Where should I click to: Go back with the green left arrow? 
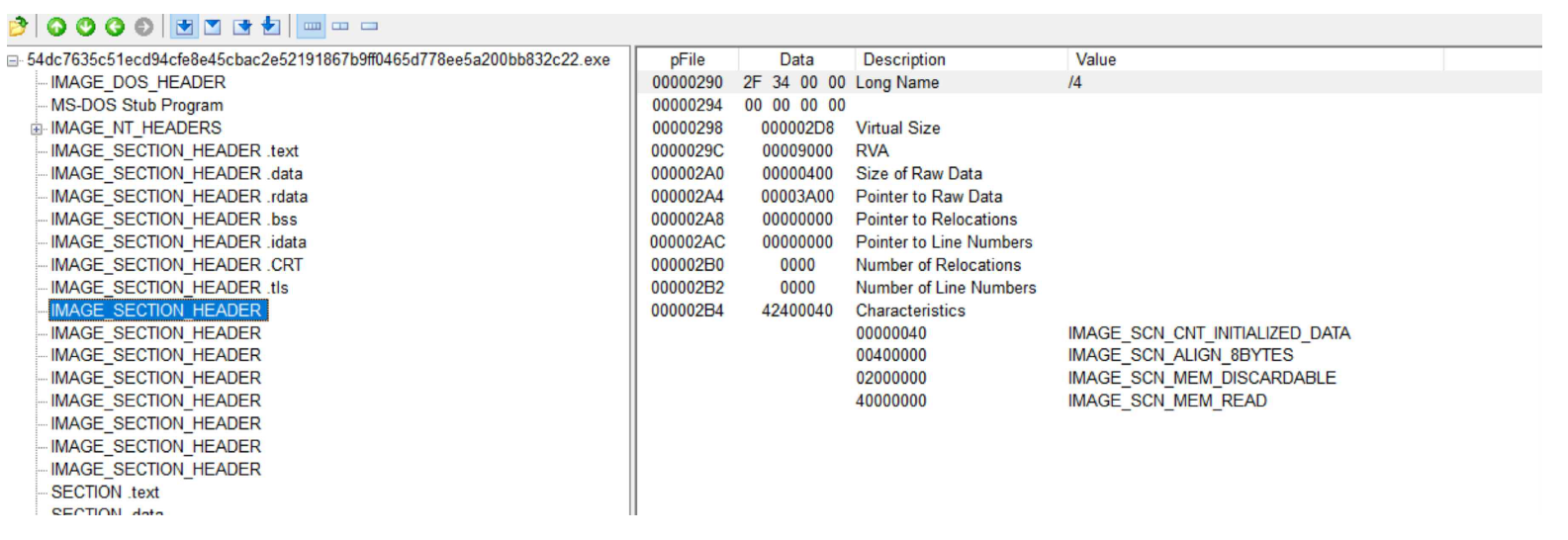tap(115, 27)
